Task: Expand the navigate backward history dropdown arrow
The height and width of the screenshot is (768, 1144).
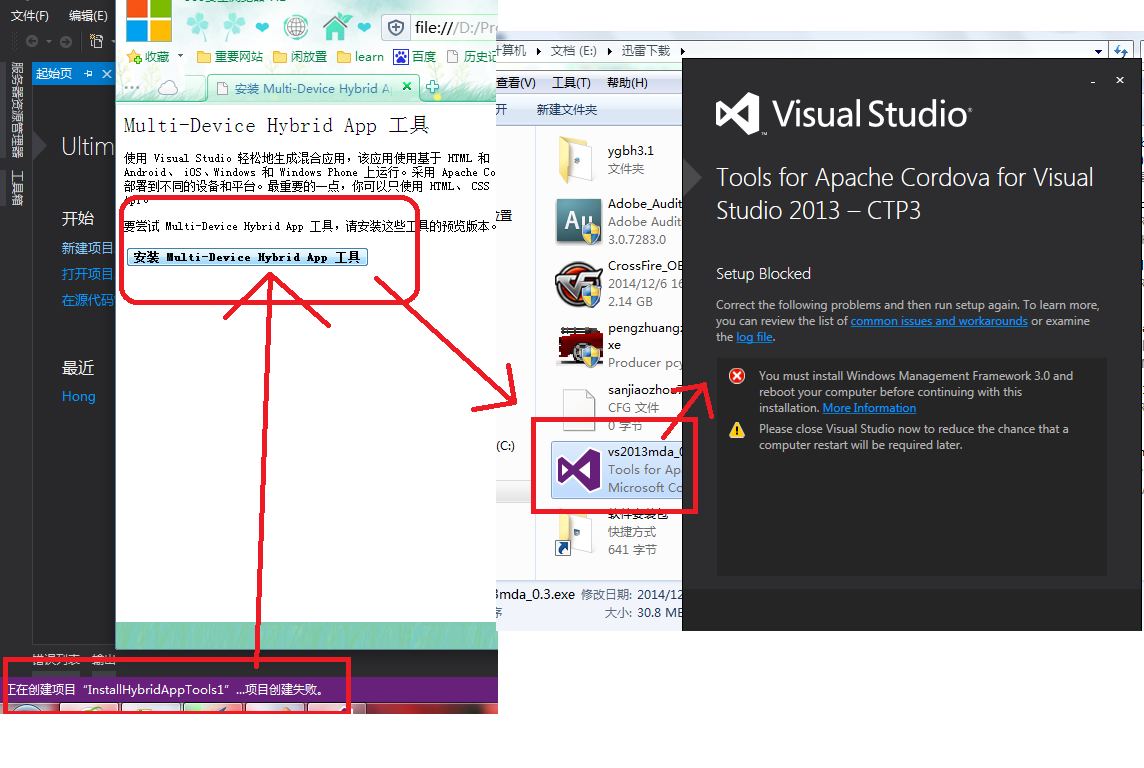Action: click(49, 42)
